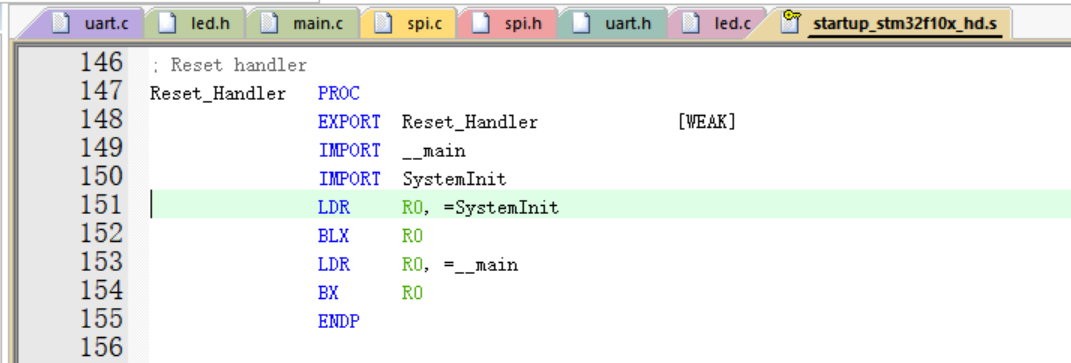The height and width of the screenshot is (363, 1071).
Task: Click the PROC keyword
Action: [x=339, y=94]
